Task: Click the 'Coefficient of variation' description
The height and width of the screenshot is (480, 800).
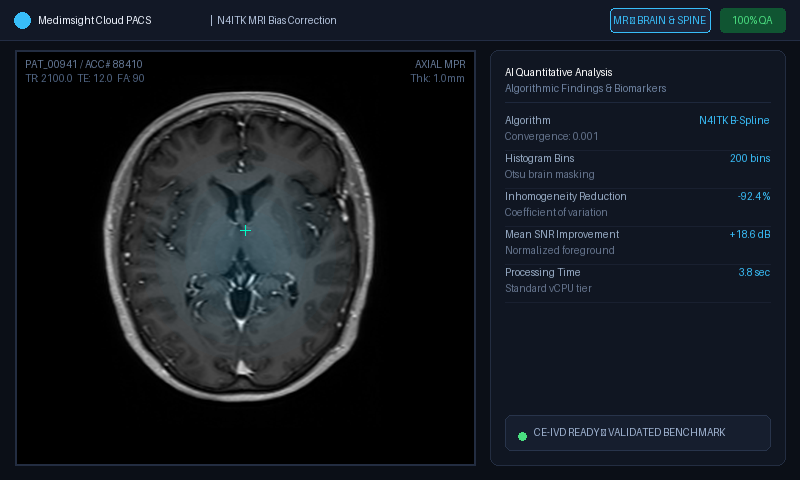Action: 556,212
